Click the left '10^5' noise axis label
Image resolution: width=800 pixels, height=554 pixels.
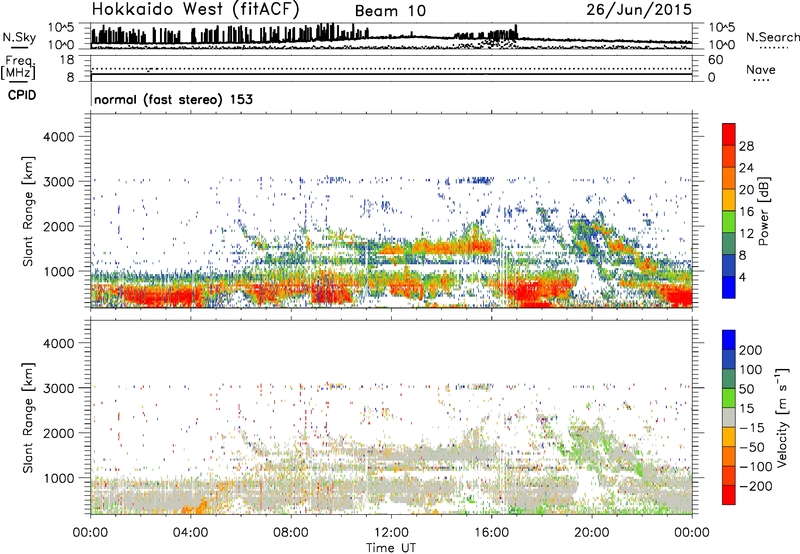61,27
